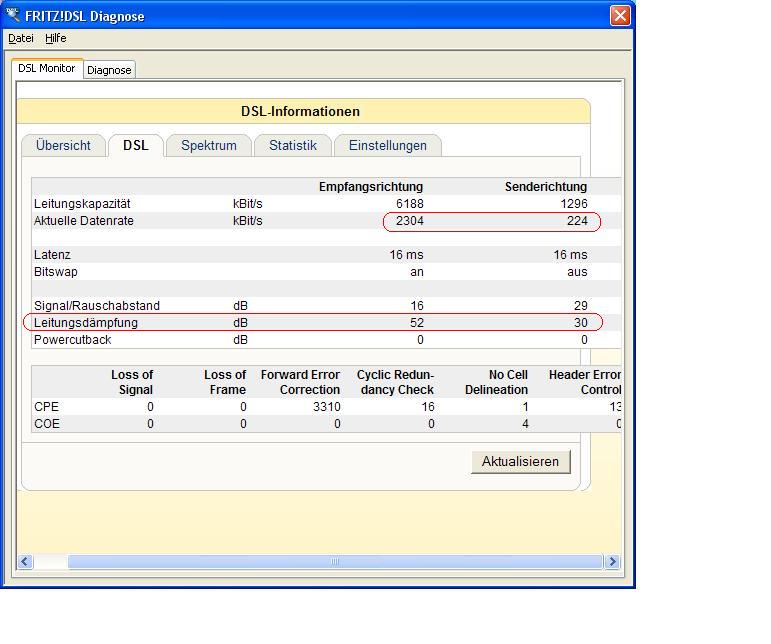Click the Forward Error Correction header
This screenshot has width=771, height=644.
tap(300, 382)
